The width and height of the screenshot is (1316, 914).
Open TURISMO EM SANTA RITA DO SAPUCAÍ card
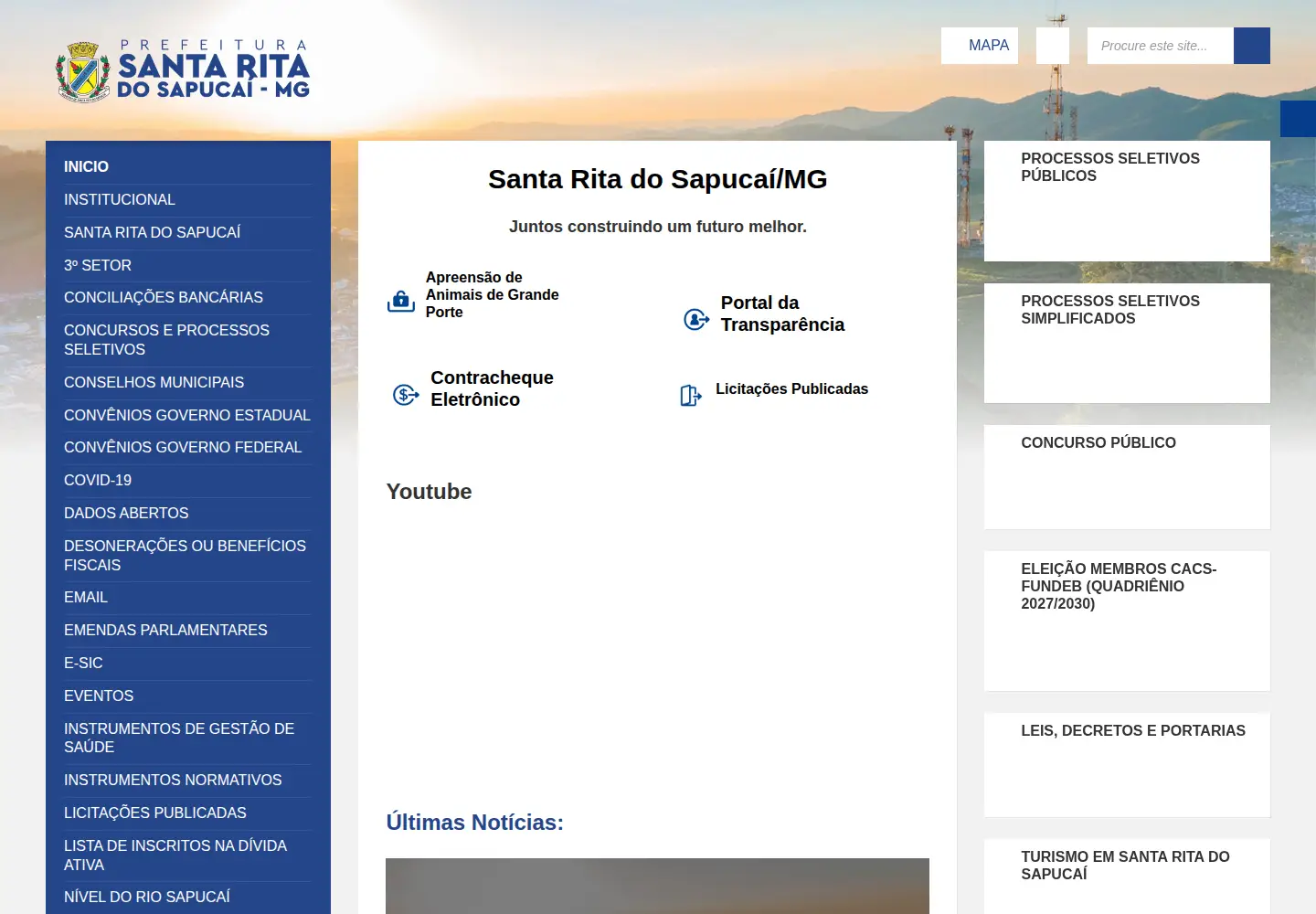[1127, 877]
